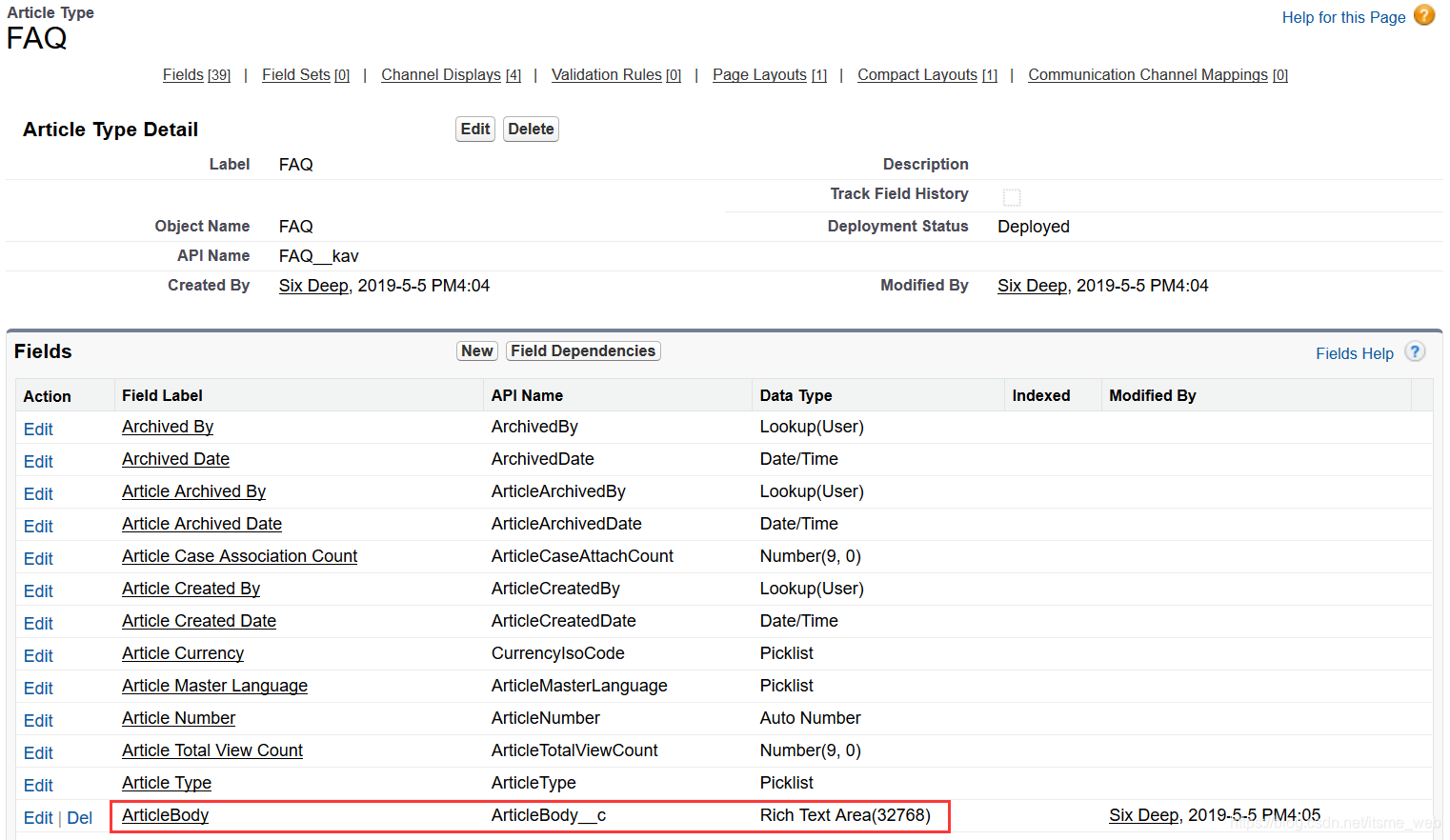
Task: Click the Six Deep creator profile link
Action: (x=313, y=285)
